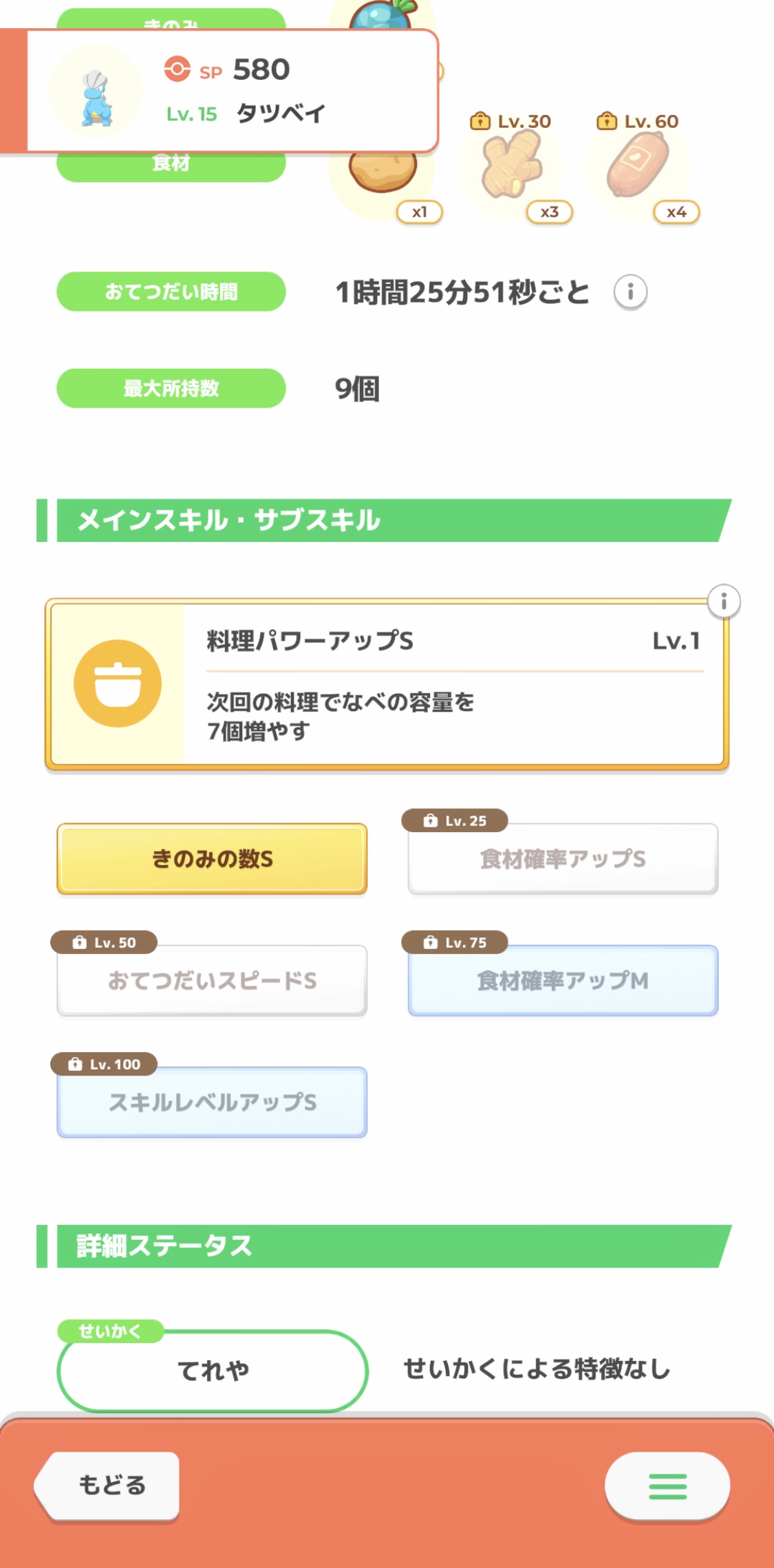Tap the てれや nature box

(x=213, y=1371)
